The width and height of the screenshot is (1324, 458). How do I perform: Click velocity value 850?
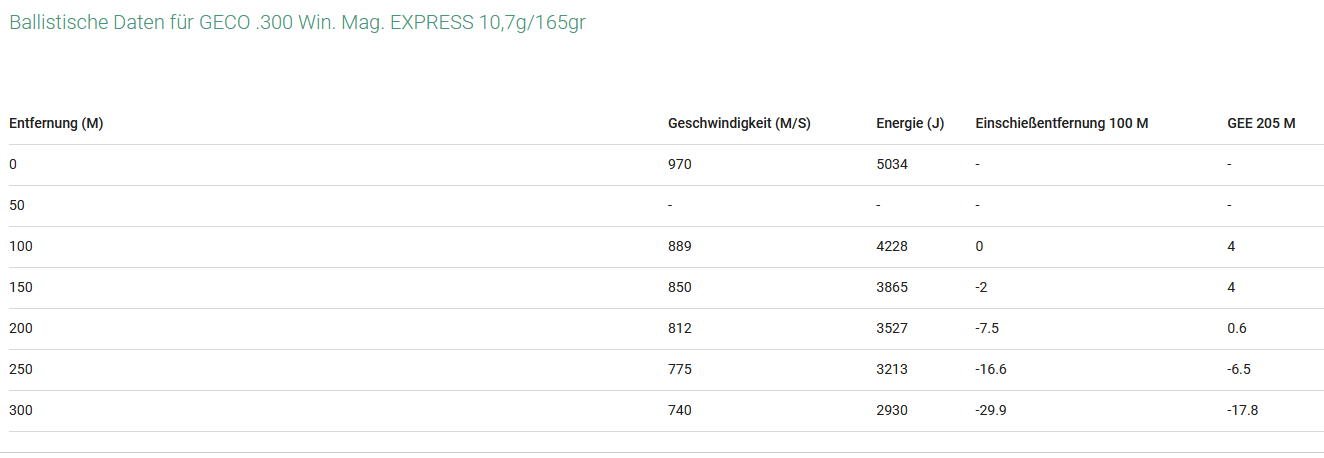(680, 287)
